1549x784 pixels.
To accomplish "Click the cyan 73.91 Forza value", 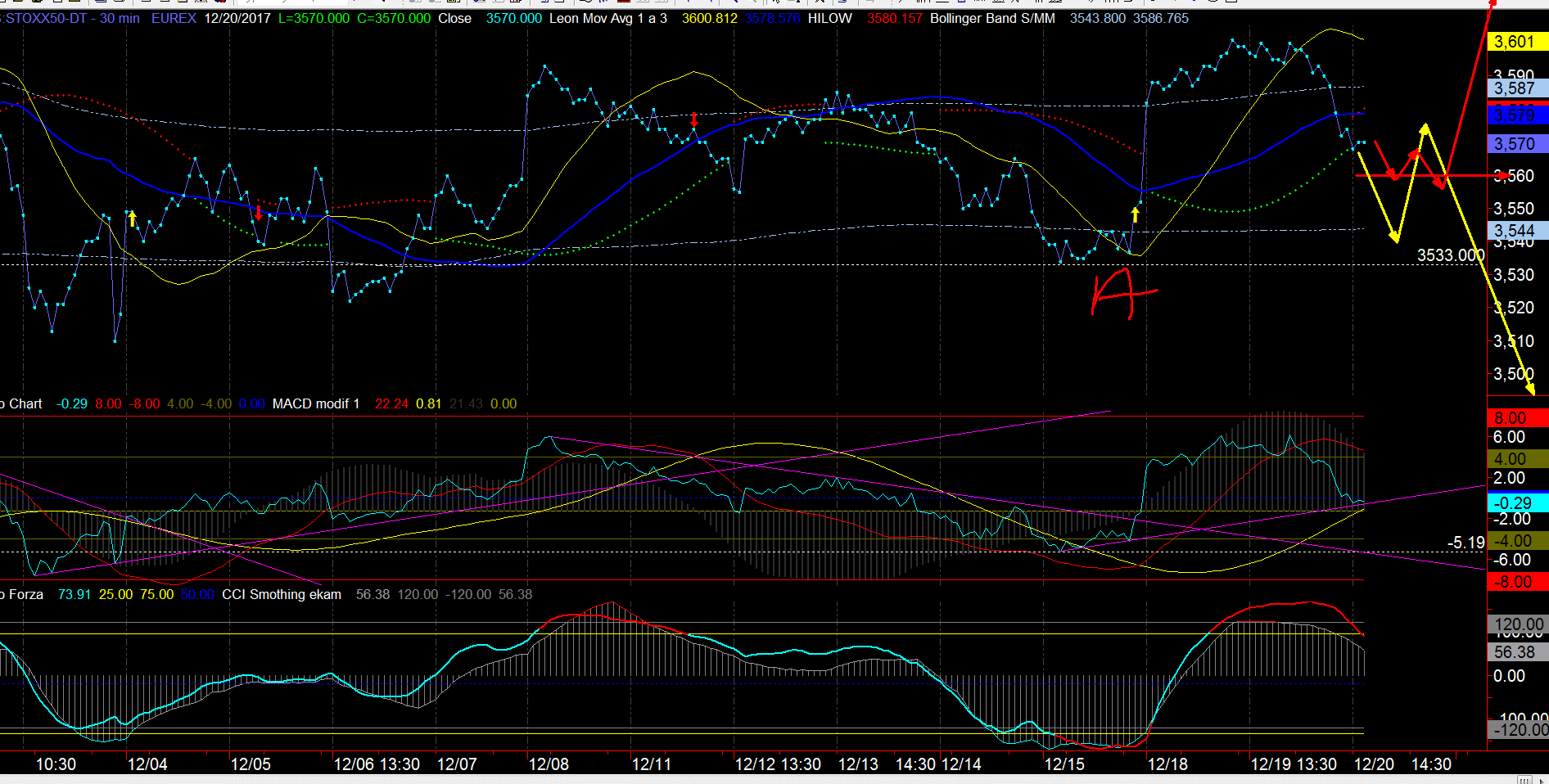I will (75, 594).
